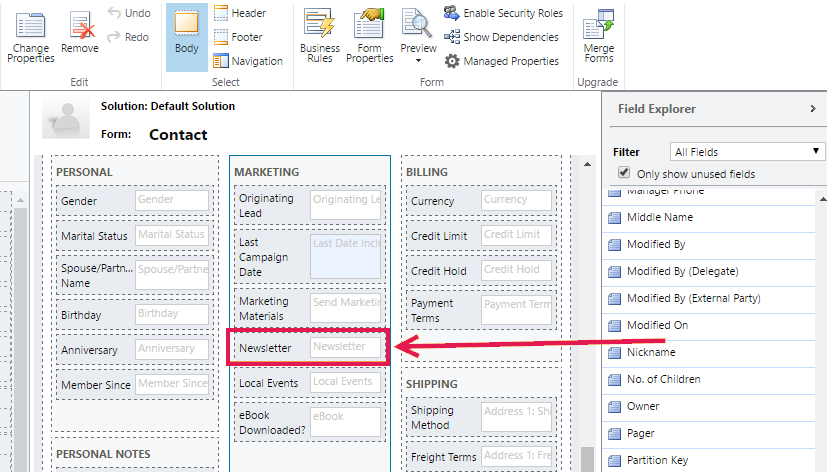Select Modified By field in Field Explorer
This screenshot has width=827, height=472.
709,244
